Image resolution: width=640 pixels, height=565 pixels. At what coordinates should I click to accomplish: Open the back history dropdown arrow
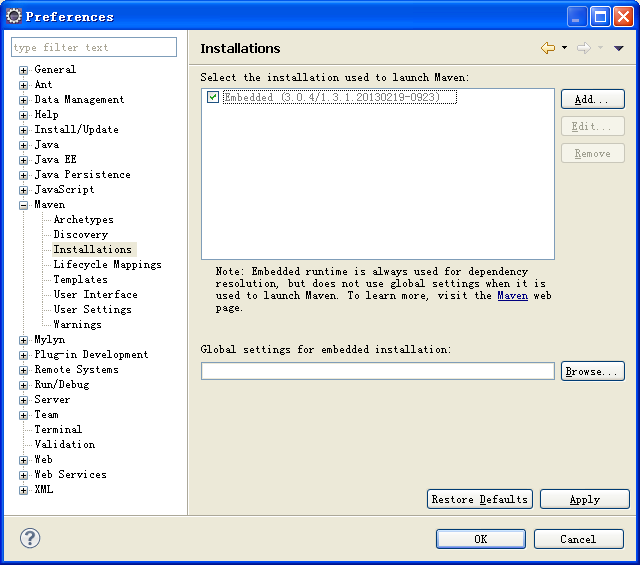[564, 48]
